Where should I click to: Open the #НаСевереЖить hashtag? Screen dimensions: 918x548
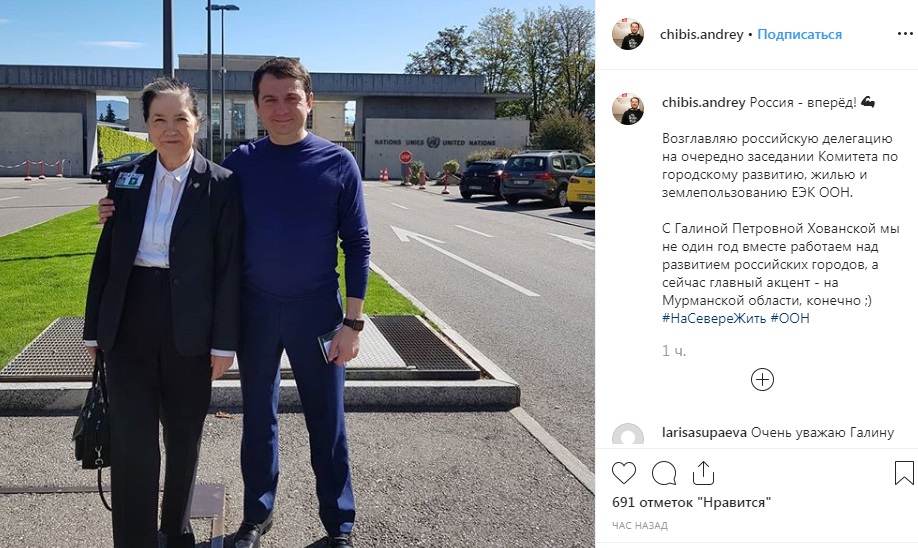pos(714,318)
